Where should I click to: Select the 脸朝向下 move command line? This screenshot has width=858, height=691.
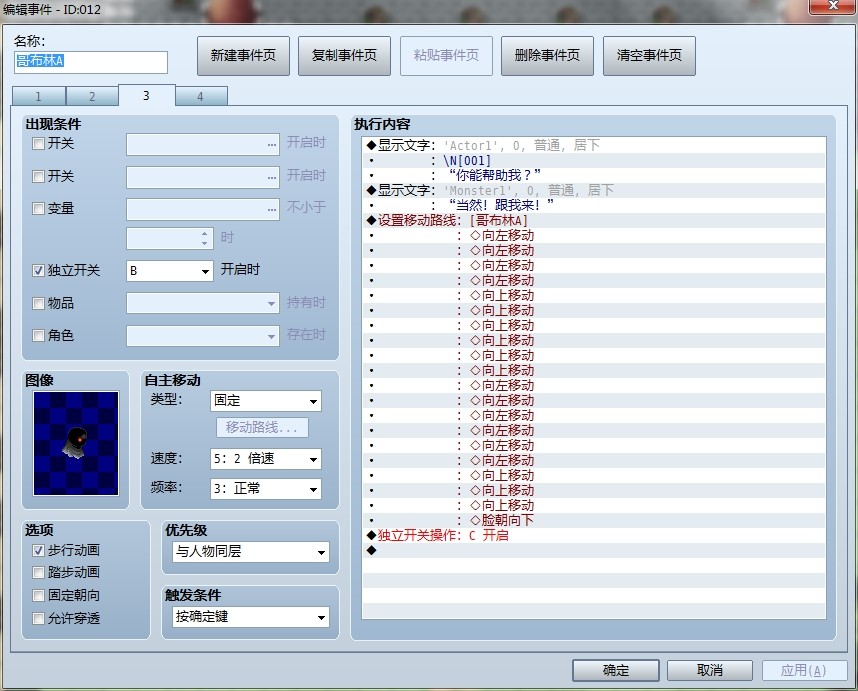594,520
